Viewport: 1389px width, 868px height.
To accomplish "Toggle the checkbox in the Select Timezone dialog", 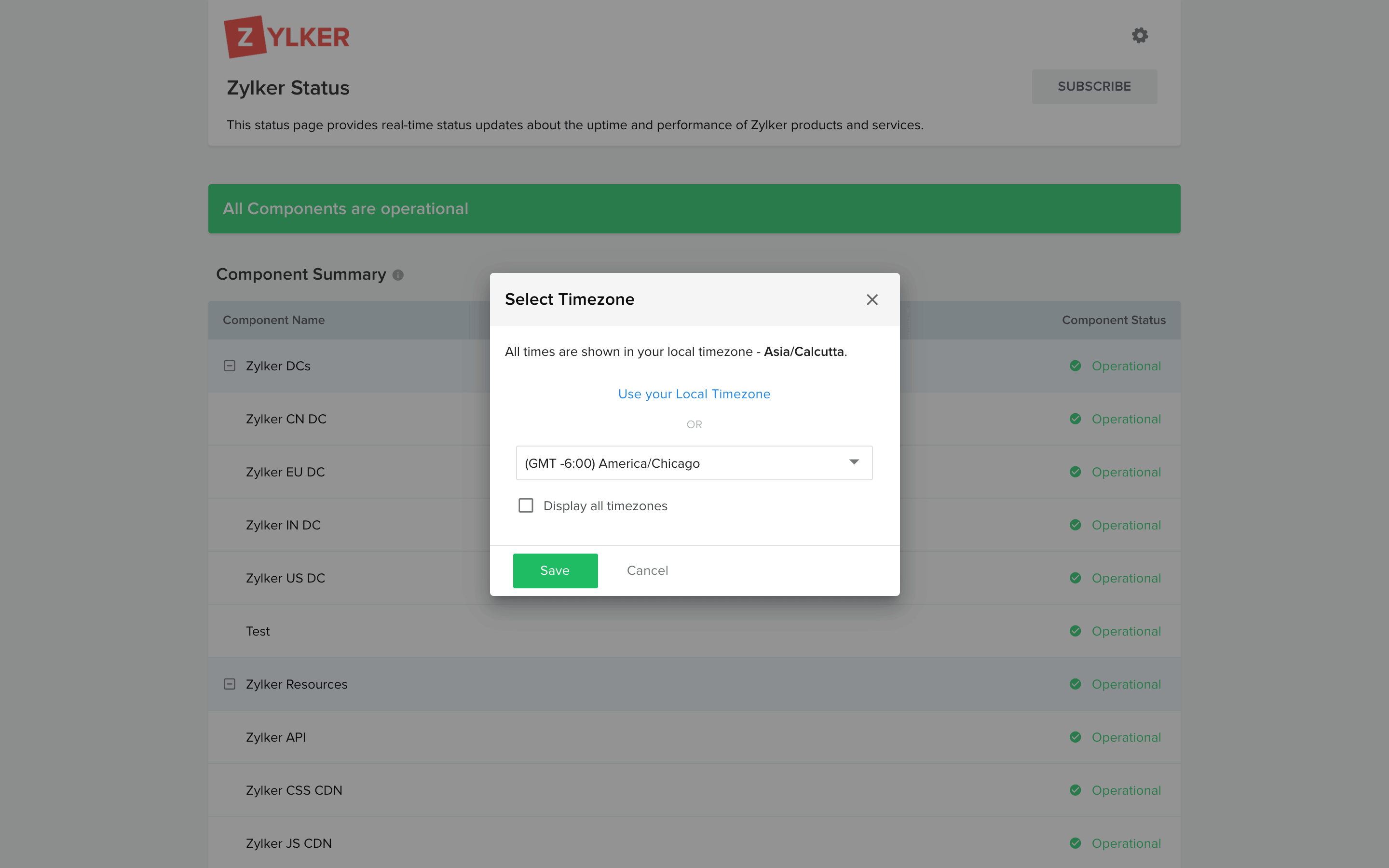I will tap(526, 505).
